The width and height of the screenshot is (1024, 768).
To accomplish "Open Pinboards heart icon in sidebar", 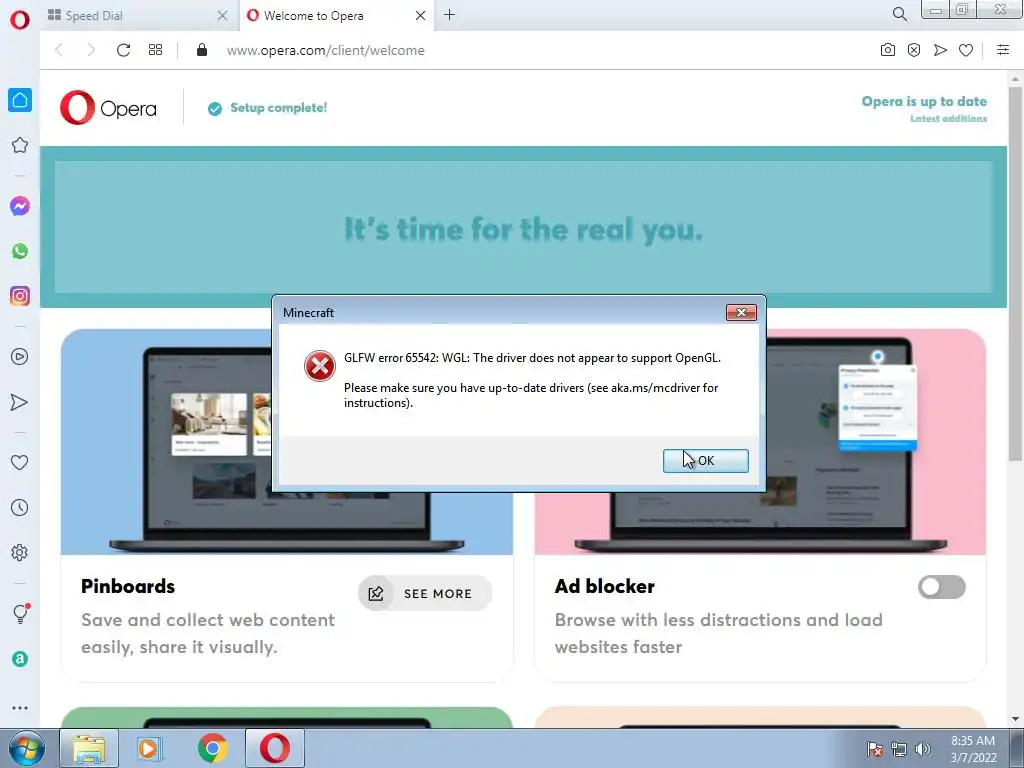I will (20, 462).
